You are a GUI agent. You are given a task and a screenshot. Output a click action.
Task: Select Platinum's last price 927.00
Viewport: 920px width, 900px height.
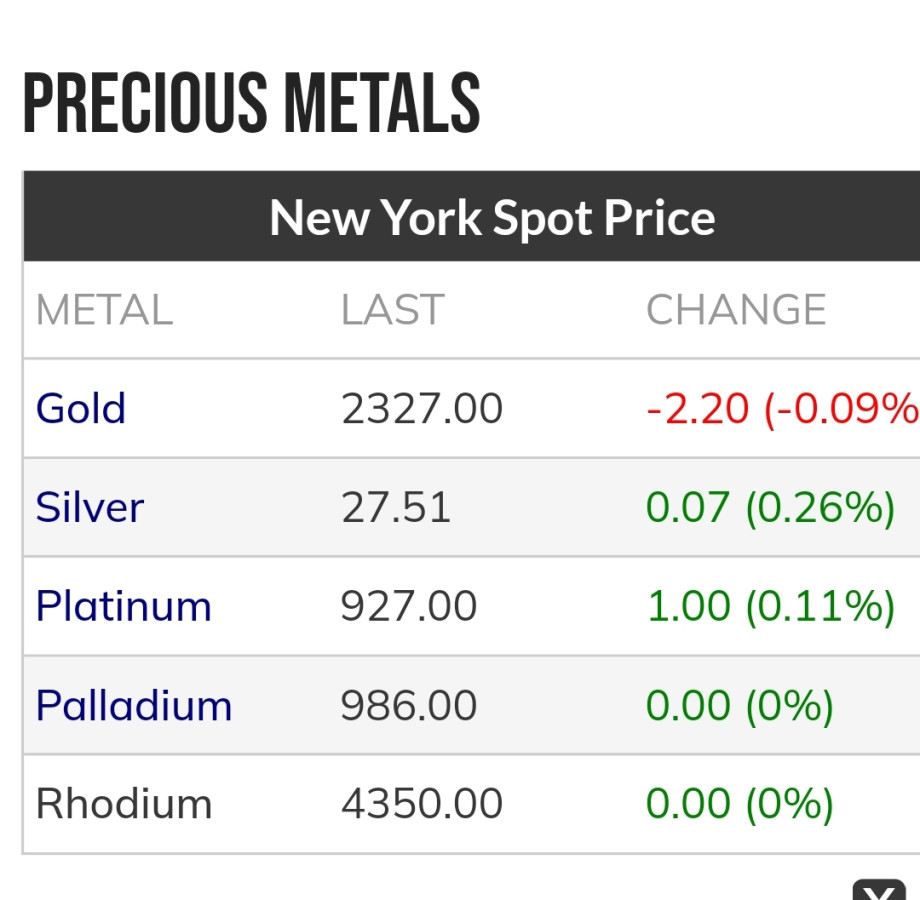[409, 607]
